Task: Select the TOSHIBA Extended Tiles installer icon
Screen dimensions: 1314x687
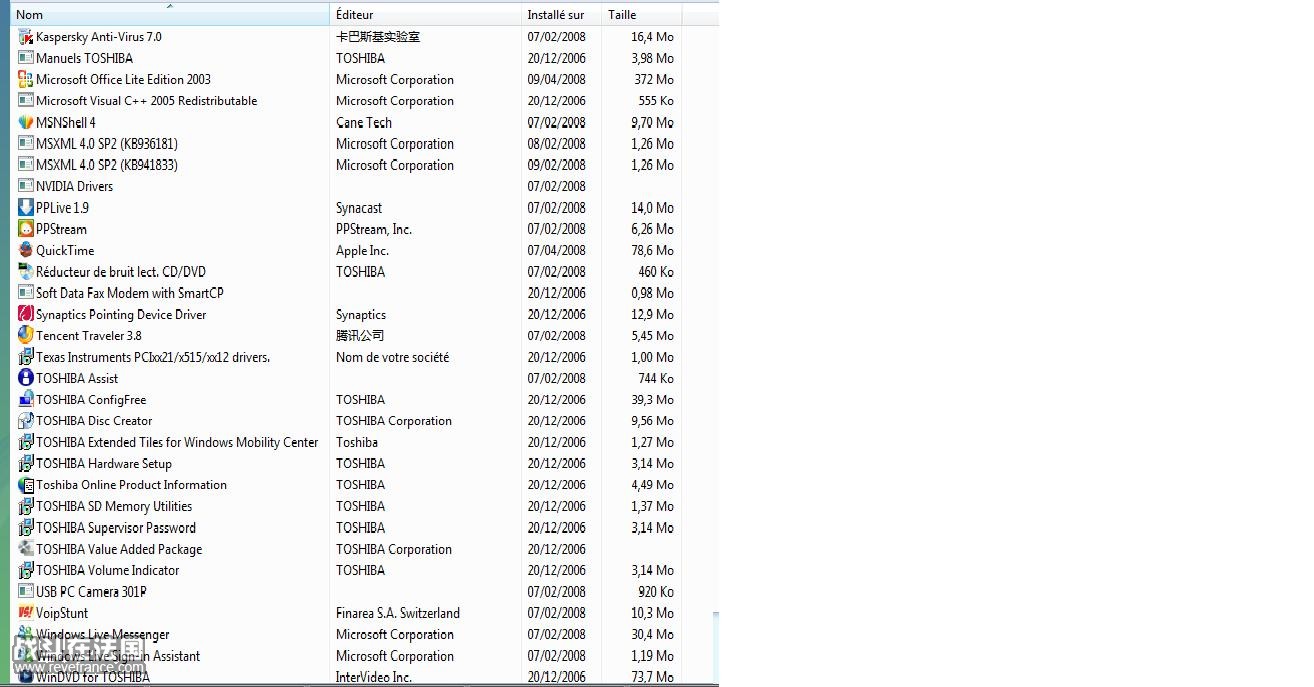Action: [x=26, y=442]
